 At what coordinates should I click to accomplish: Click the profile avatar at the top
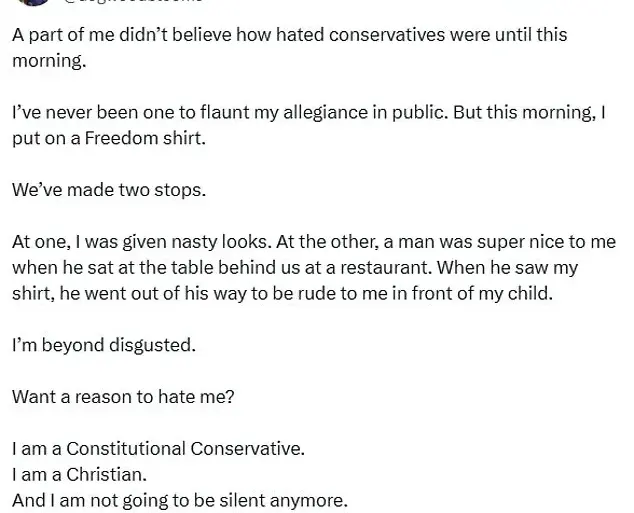click(34, 3)
